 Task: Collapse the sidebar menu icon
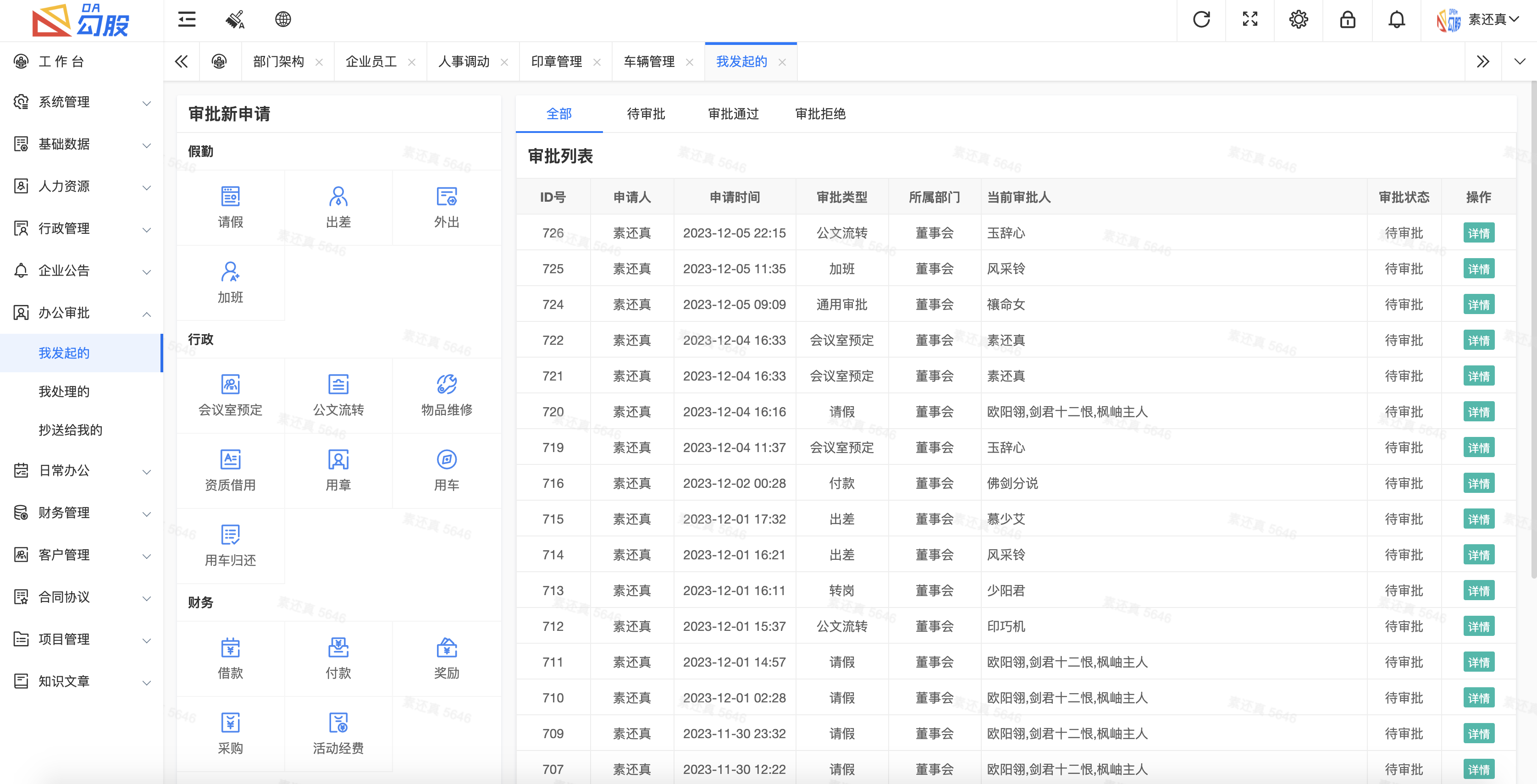(187, 20)
